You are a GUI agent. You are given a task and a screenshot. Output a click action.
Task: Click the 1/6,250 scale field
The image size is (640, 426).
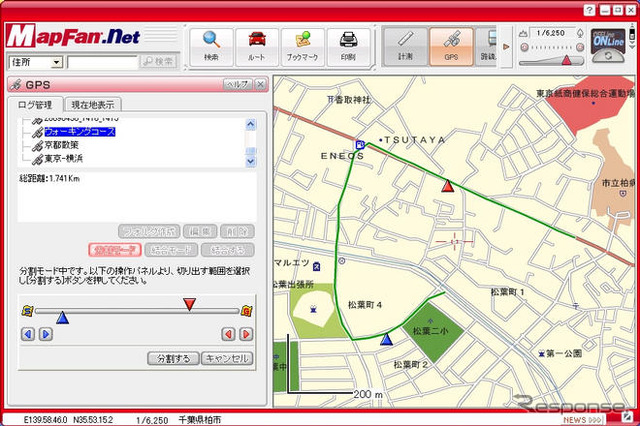point(551,33)
